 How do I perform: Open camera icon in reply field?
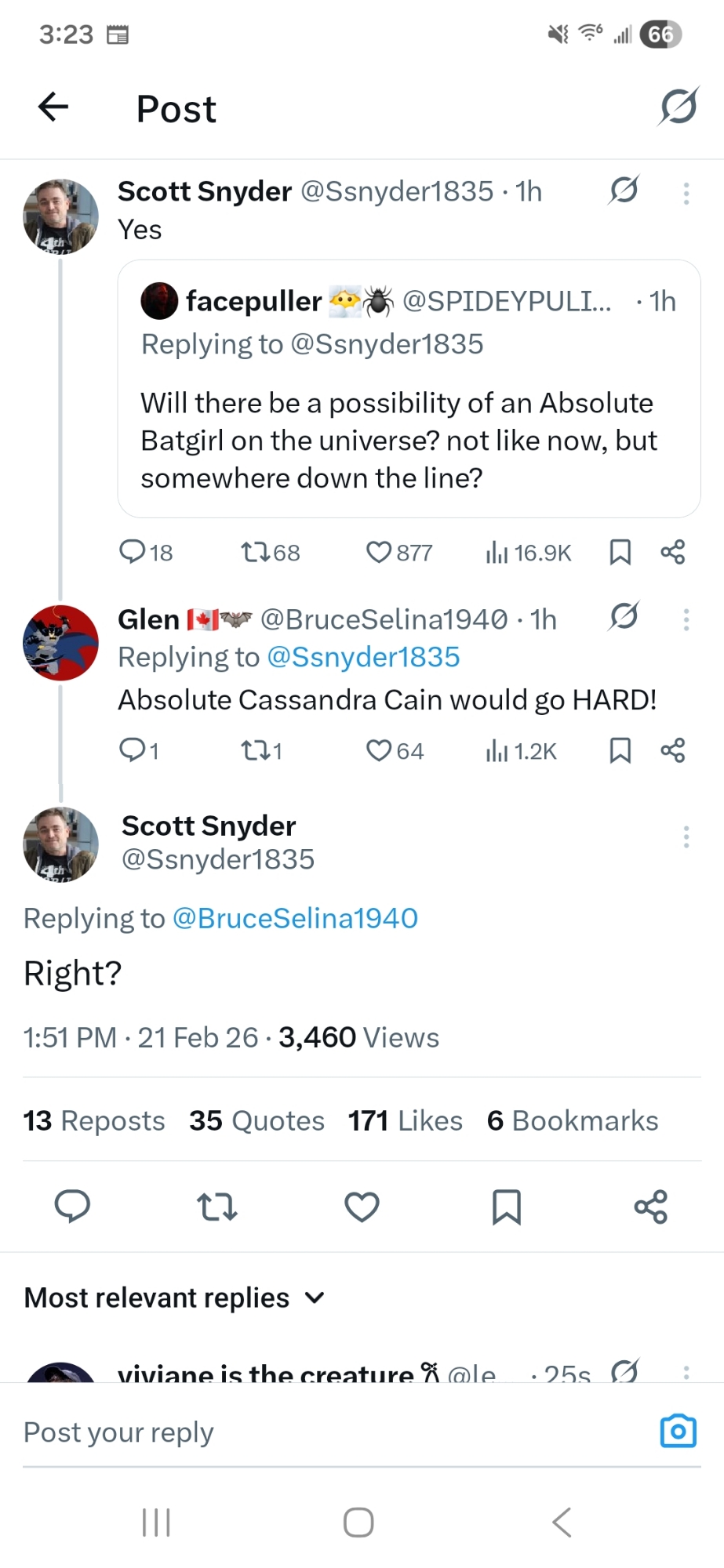point(678,1431)
